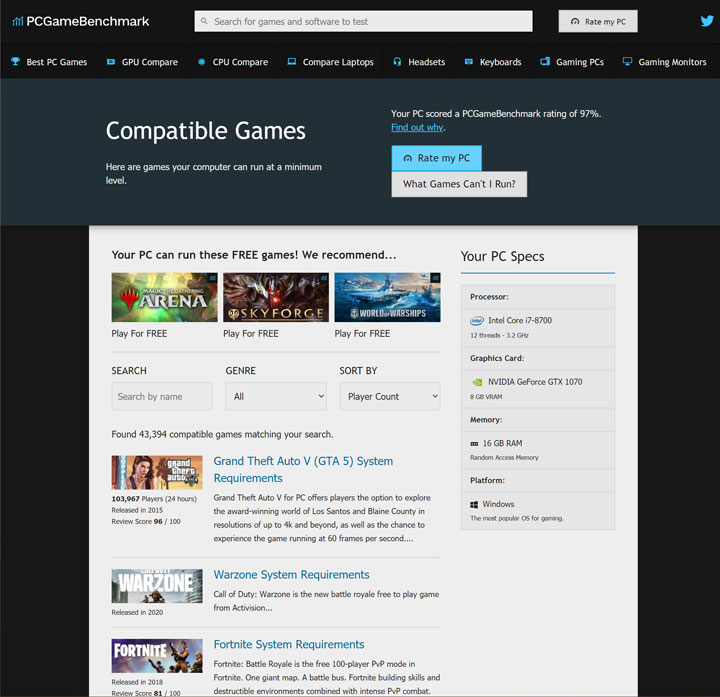The width and height of the screenshot is (720, 697).
Task: Open Best PC Games menu item
Action: (x=49, y=62)
